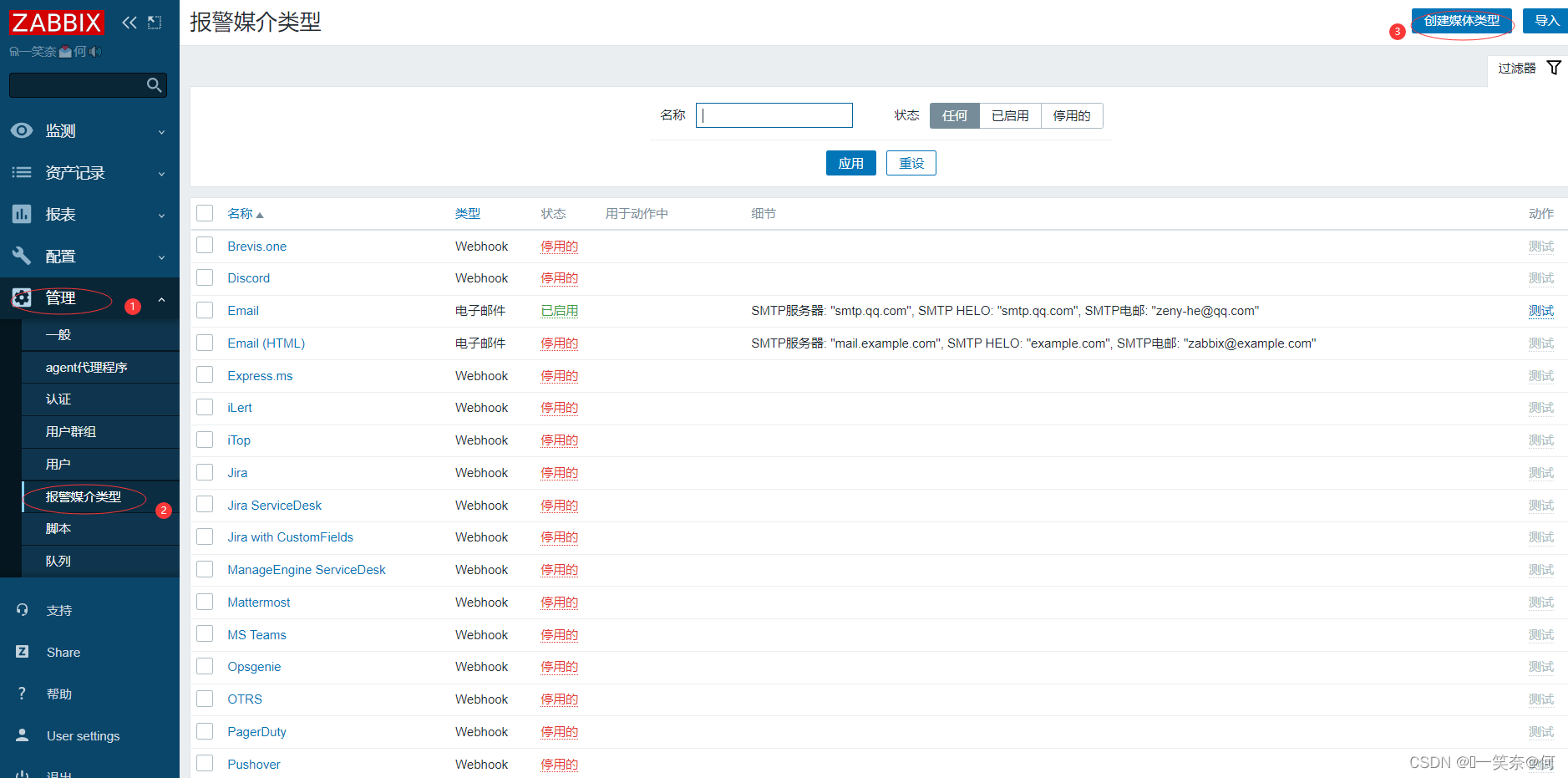Click the Monitoring eye icon
Viewport: 1568px width, 778px height.
click(x=22, y=130)
